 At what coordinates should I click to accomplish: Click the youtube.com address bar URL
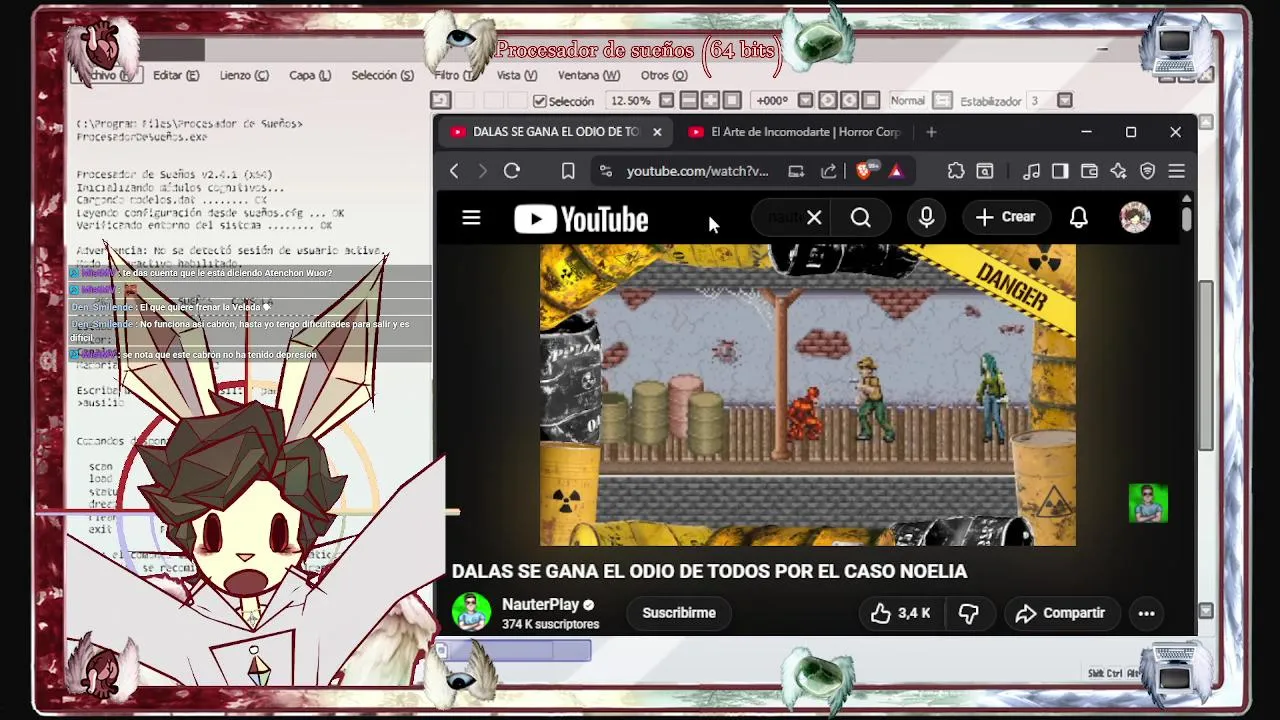[697, 171]
